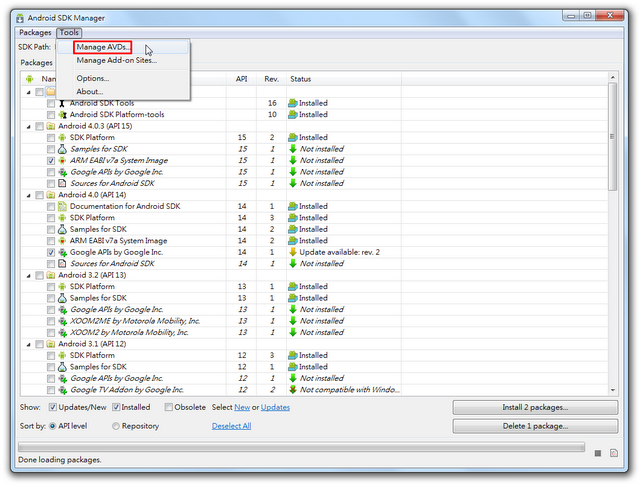Collapse the Android 3.1 (API 12) group
Image resolution: width=640 pixels, height=484 pixels.
[x=29, y=344]
